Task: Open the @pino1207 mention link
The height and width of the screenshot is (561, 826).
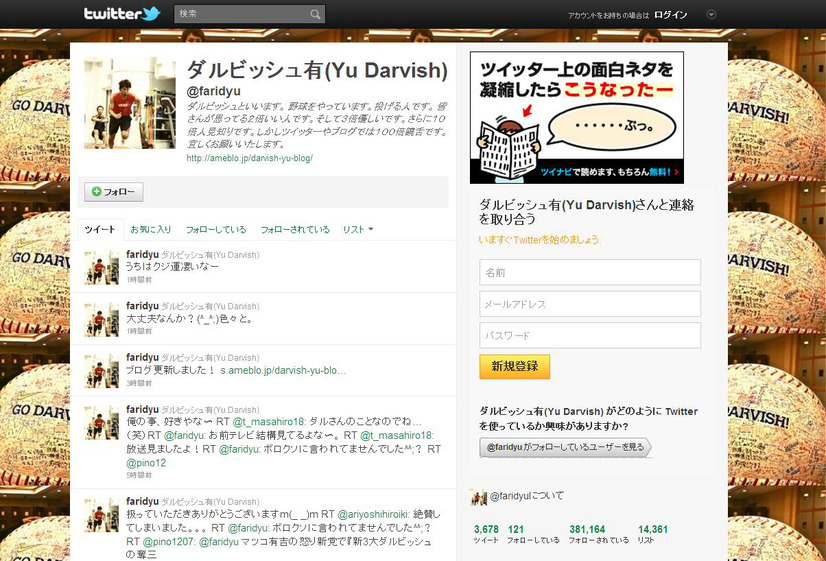Action: [x=168, y=542]
